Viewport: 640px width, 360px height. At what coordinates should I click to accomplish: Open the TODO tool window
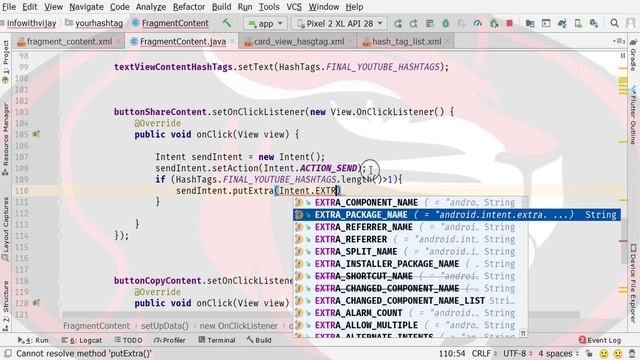(x=128, y=340)
